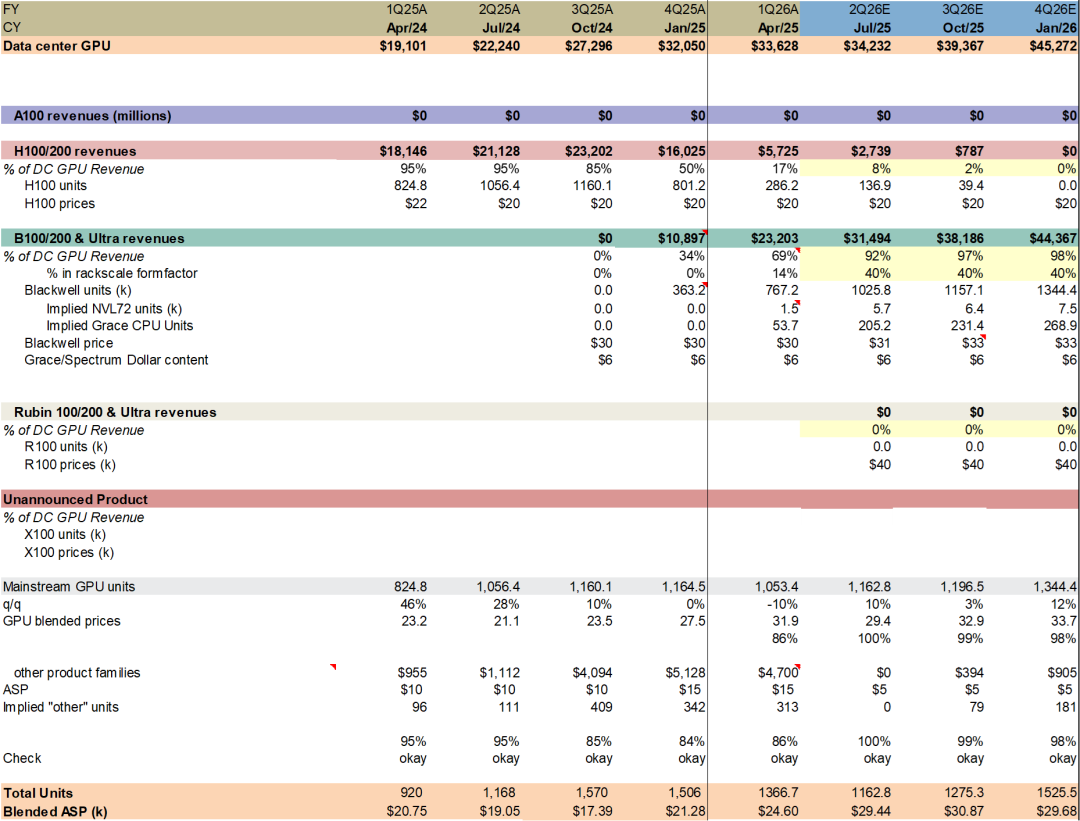
Task: Click Data center GPU value "$19,101"
Action: 404,46
